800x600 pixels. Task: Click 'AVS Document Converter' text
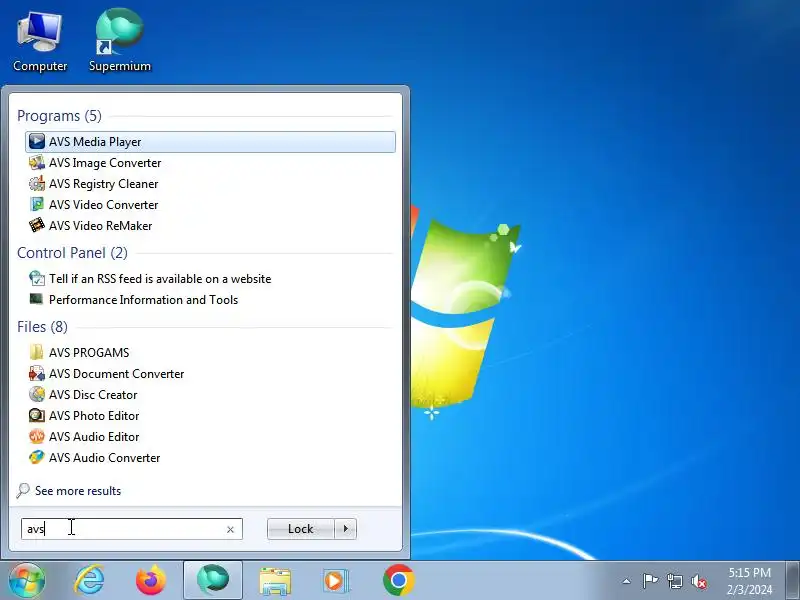click(x=116, y=373)
